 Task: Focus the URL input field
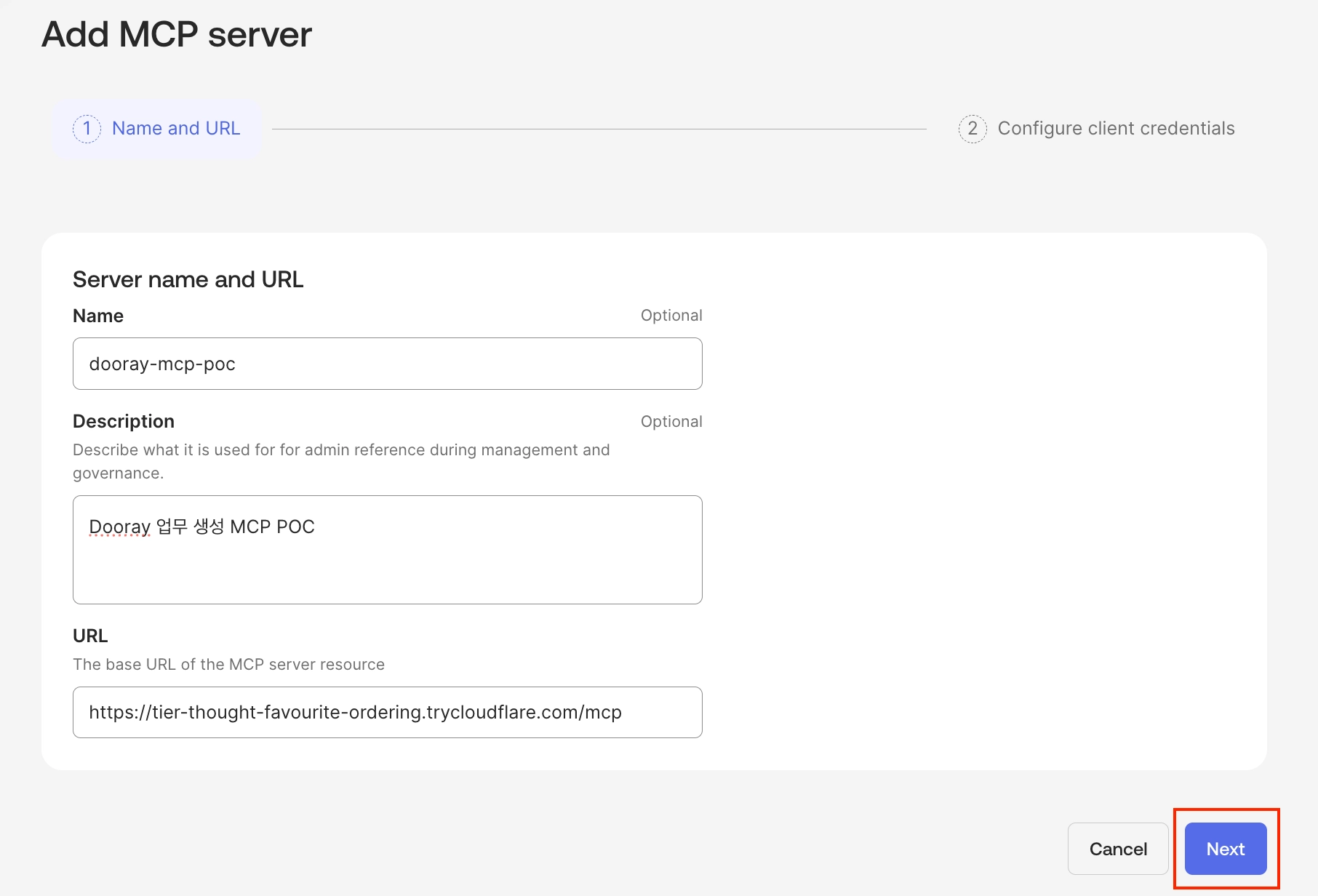pyautogui.click(x=388, y=712)
